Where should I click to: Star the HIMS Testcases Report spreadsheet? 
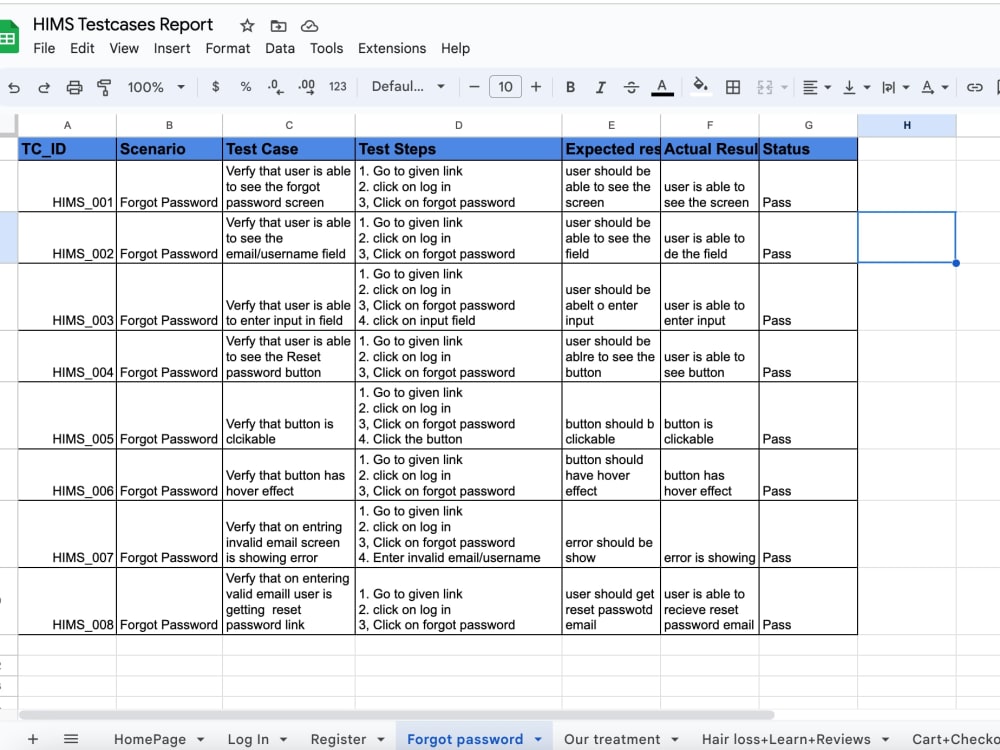coord(244,24)
